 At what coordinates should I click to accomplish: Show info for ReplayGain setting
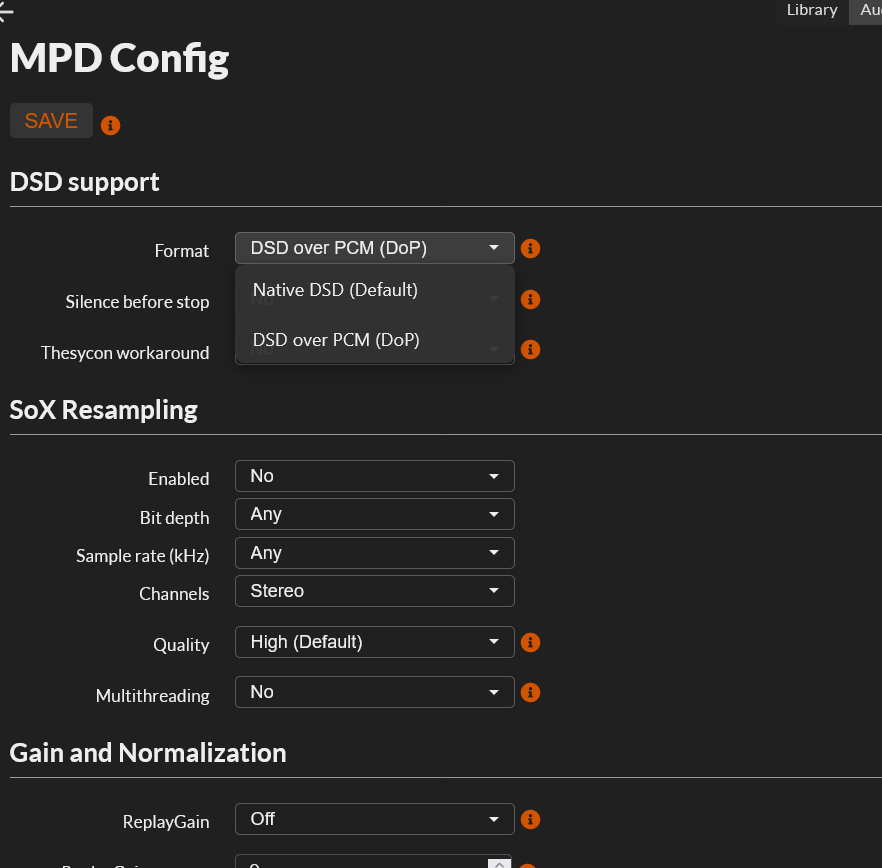pos(530,819)
